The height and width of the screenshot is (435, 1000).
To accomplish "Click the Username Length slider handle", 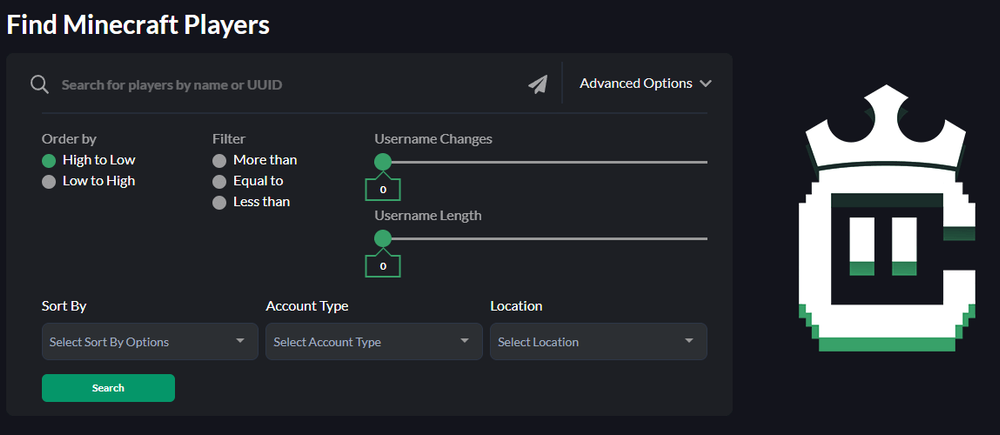I will (x=383, y=239).
